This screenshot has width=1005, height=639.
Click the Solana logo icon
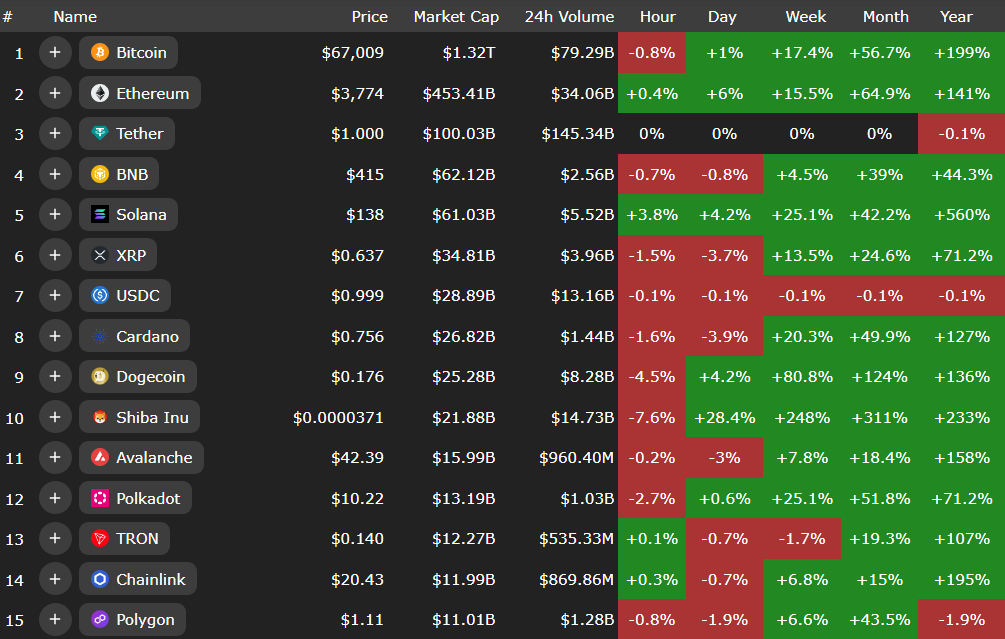[x=100, y=215]
